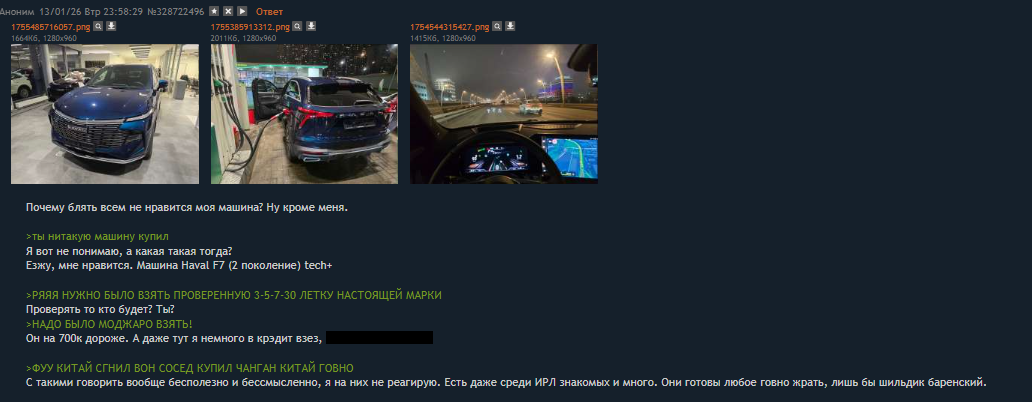Click the Ответ reply link
Viewport: 1032px width, 402px height.
coord(269,12)
